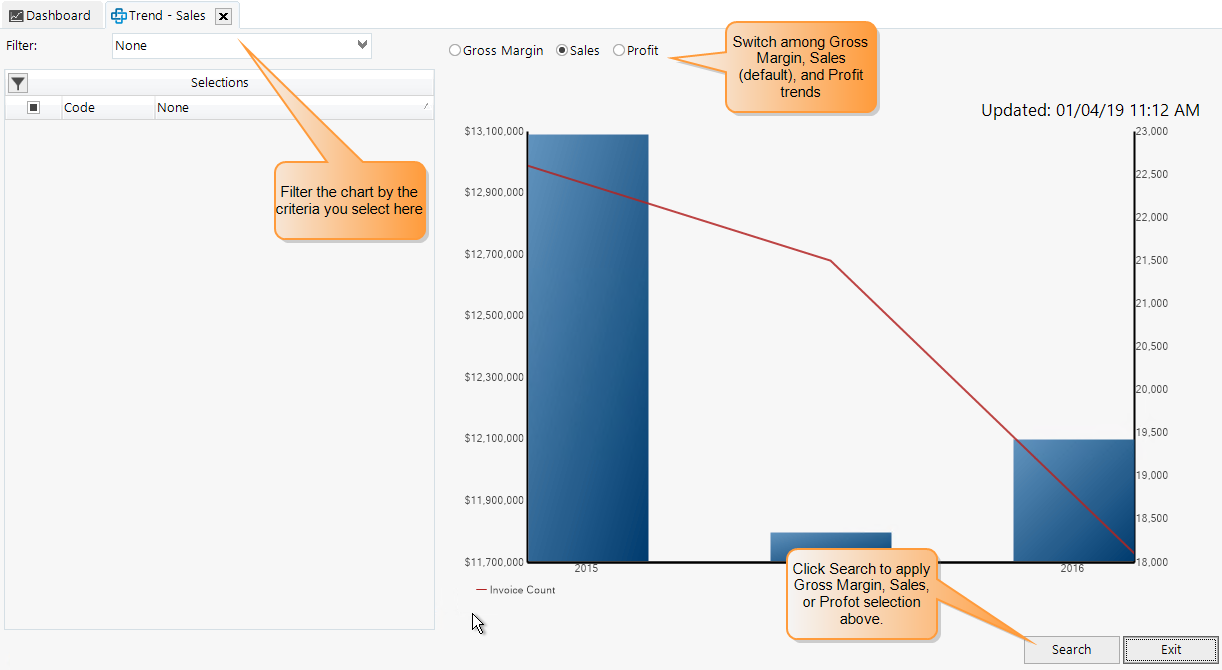The width and height of the screenshot is (1222, 670).
Task: Toggle the select-all checkbox in the Selections grid
Action: [x=32, y=107]
